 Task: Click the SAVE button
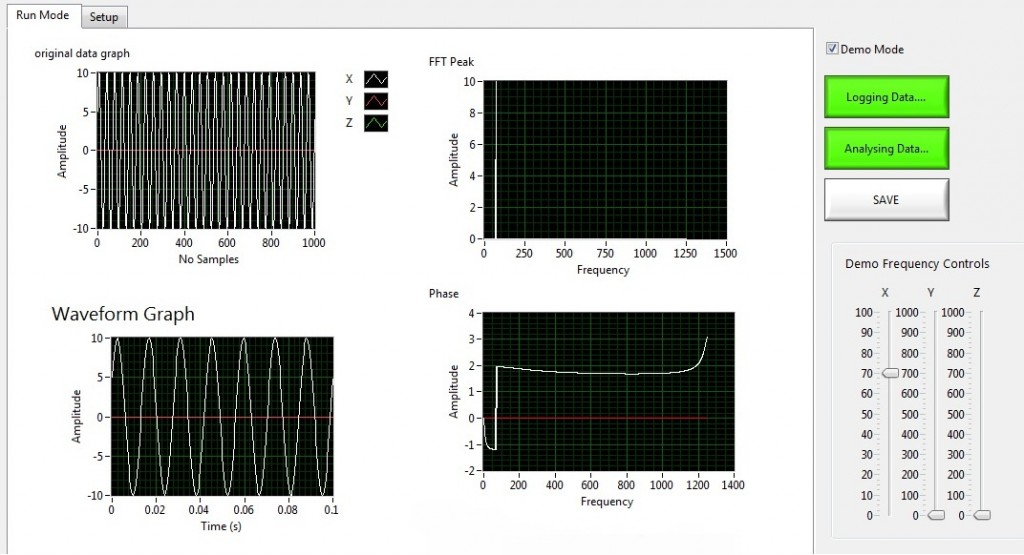click(886, 200)
